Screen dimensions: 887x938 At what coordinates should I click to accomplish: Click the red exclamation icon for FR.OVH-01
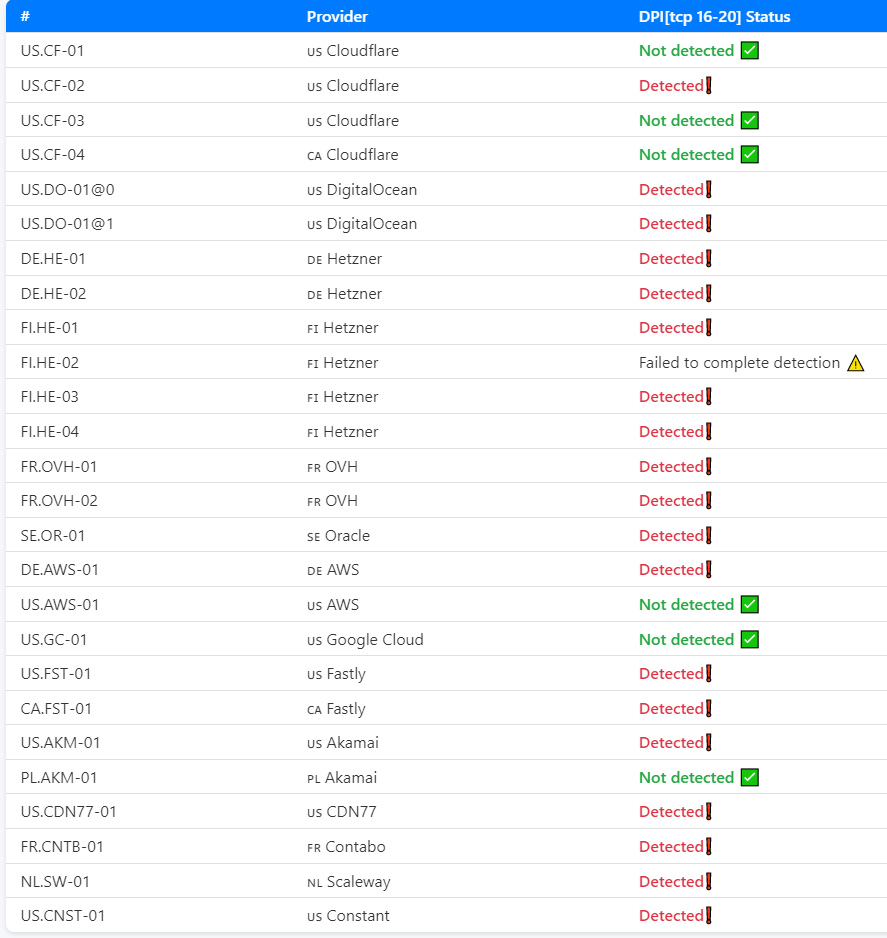click(x=709, y=467)
